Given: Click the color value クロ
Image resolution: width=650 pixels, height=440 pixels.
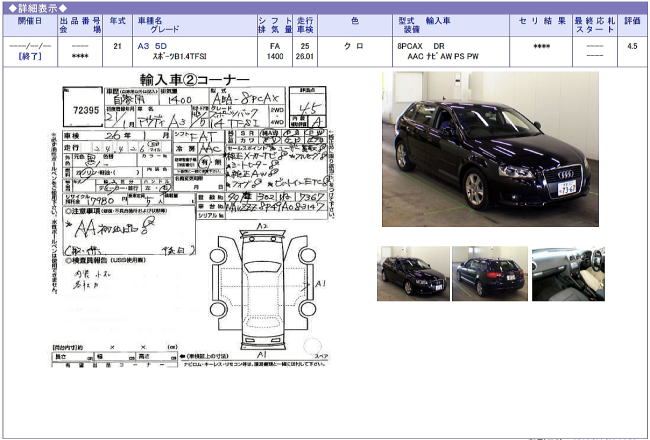Looking at the screenshot, I should pyautogui.click(x=354, y=46).
